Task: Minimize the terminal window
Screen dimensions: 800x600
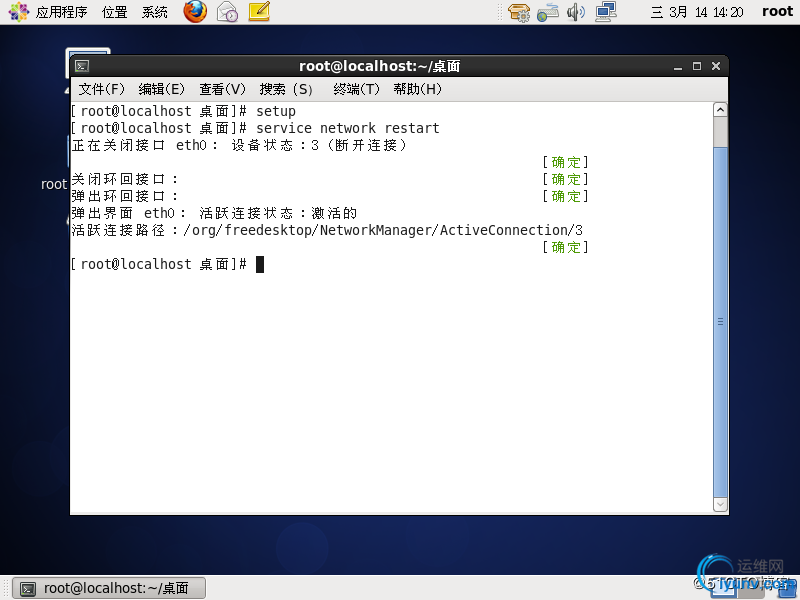Action: coord(678,66)
